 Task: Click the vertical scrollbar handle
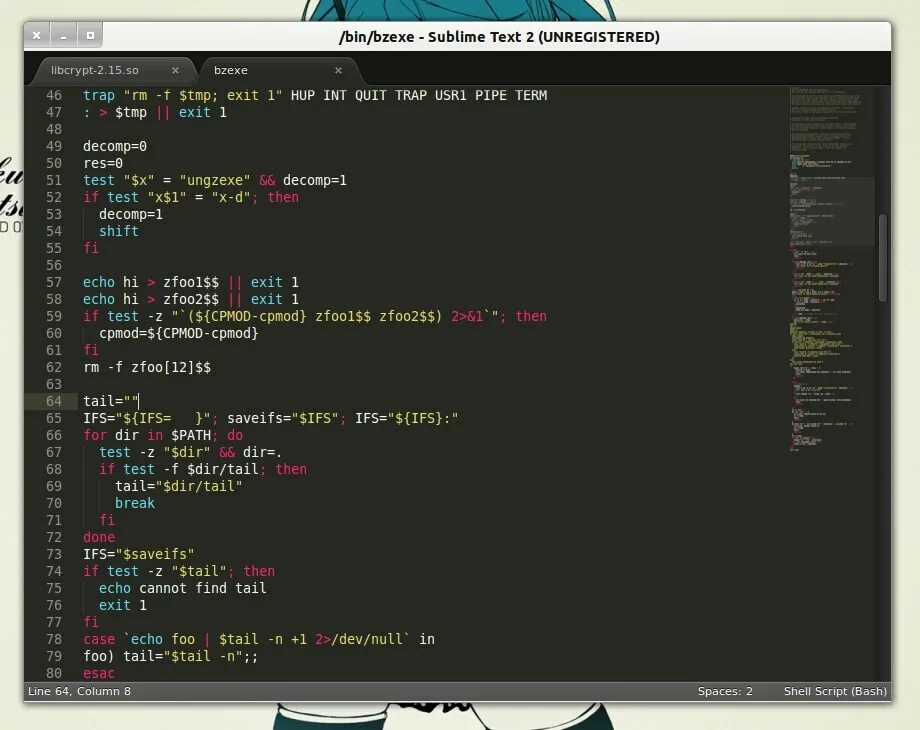click(882, 258)
